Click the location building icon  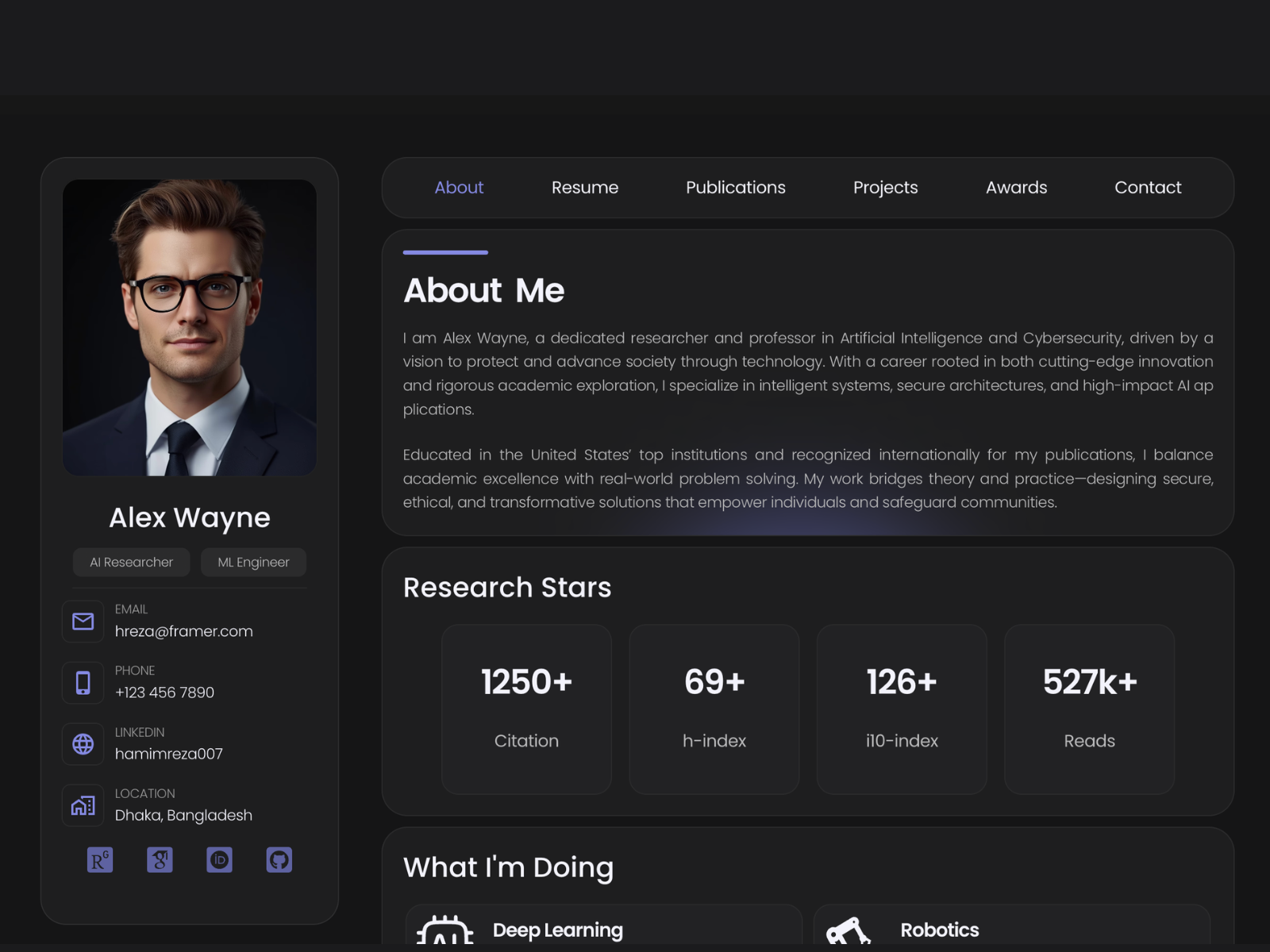(83, 805)
